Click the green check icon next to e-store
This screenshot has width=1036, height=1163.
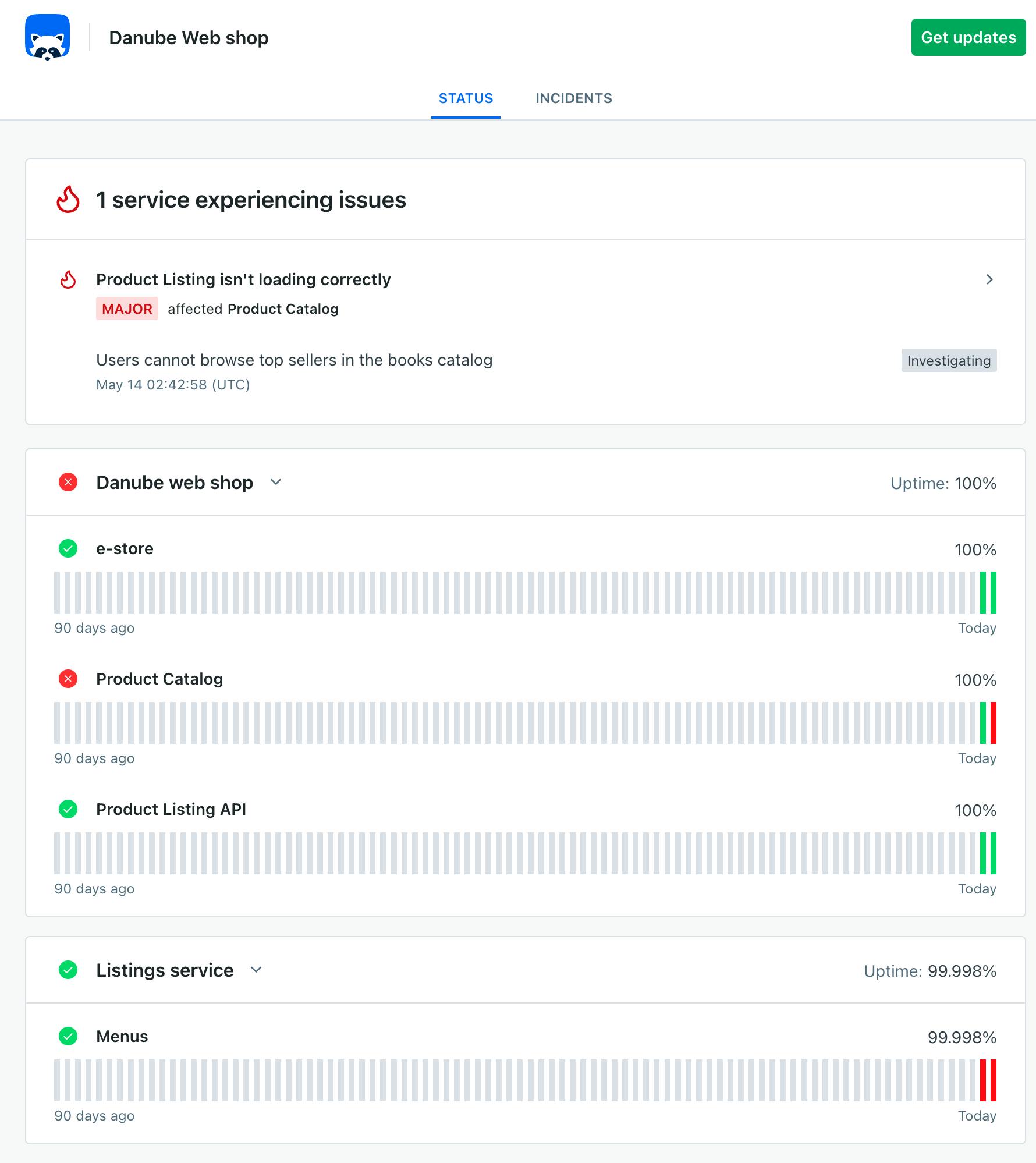point(68,548)
